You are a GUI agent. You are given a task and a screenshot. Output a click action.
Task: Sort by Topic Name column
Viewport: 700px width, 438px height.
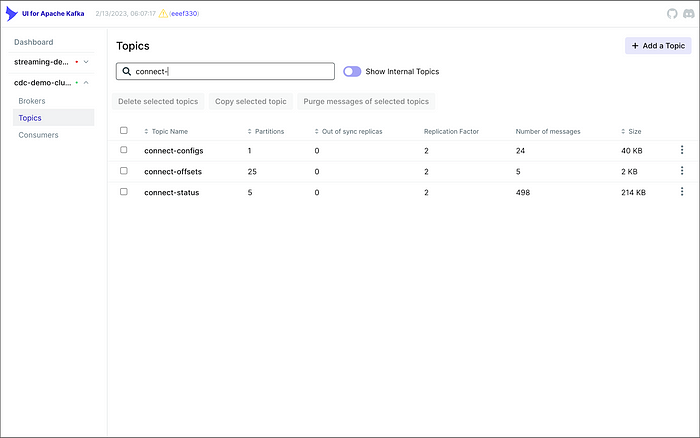click(x=166, y=131)
